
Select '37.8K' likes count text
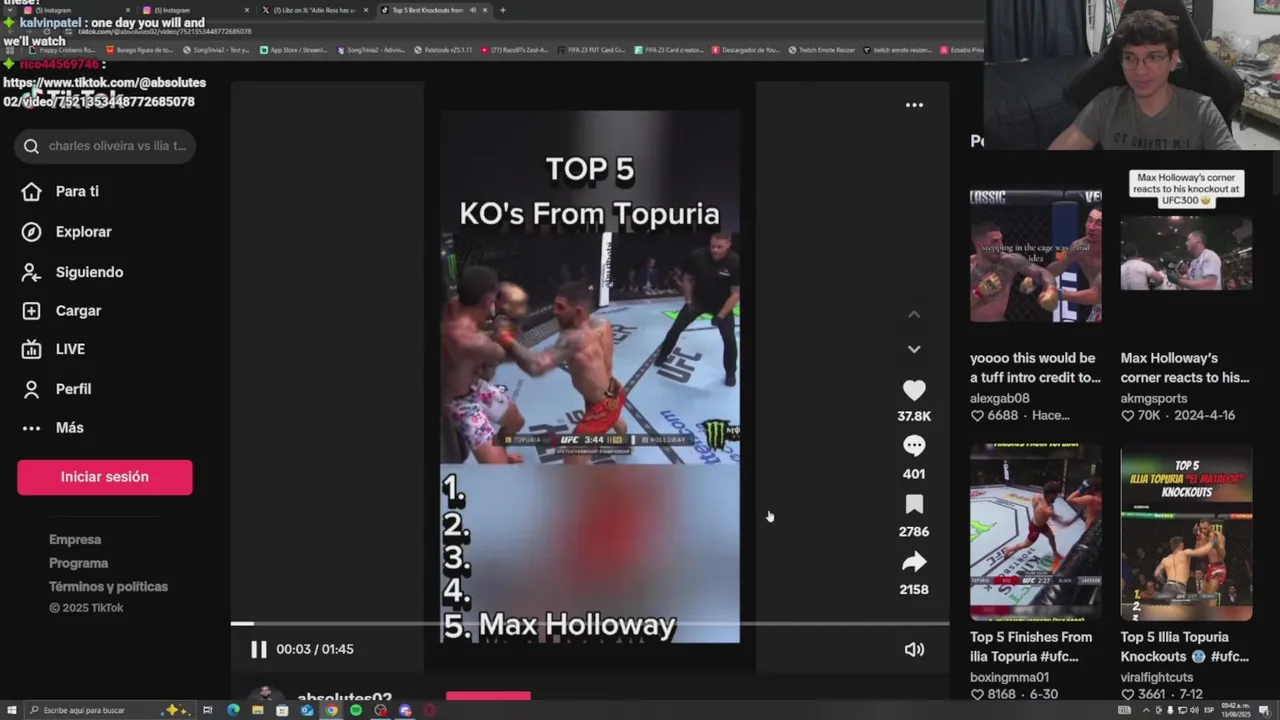[x=914, y=416]
